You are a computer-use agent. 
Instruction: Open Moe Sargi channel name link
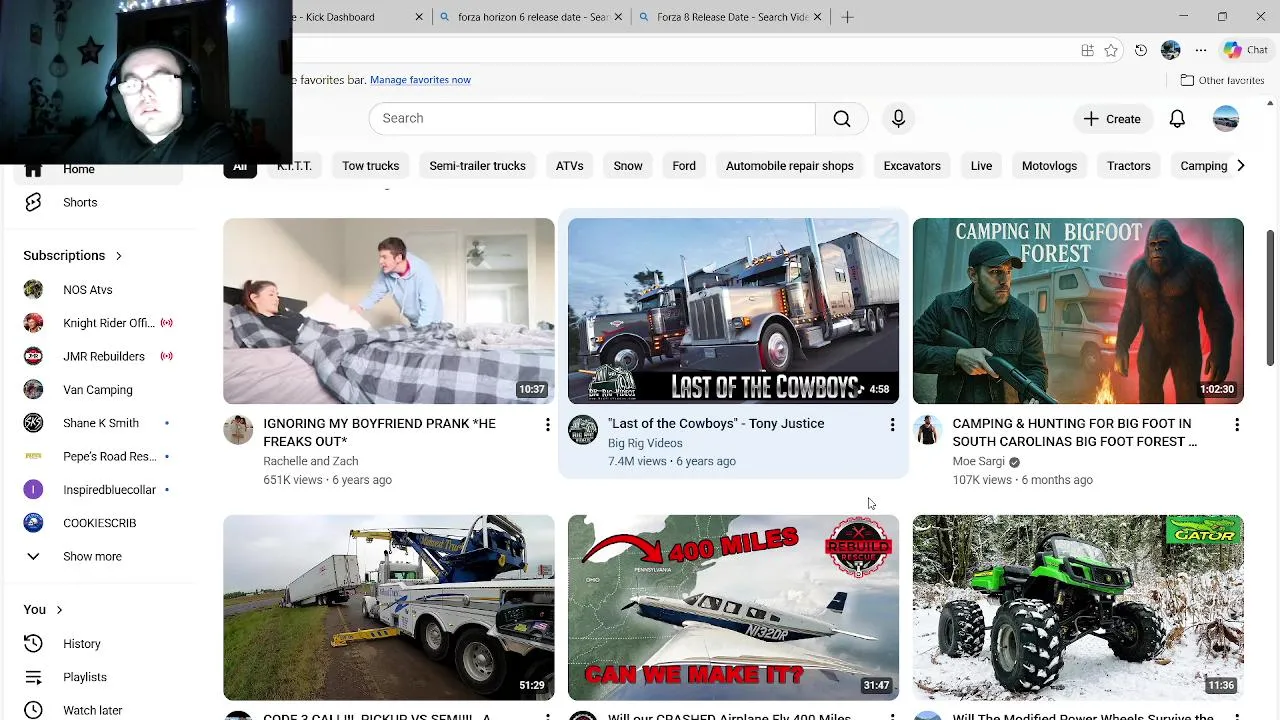(x=978, y=461)
